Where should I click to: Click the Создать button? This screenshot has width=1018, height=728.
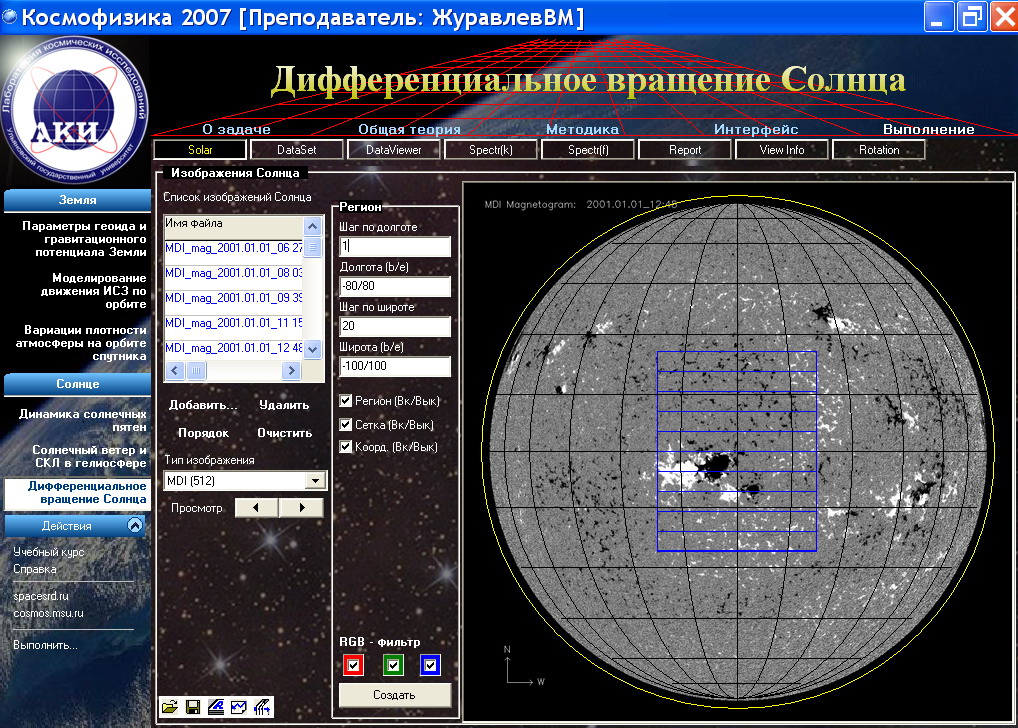(395, 695)
